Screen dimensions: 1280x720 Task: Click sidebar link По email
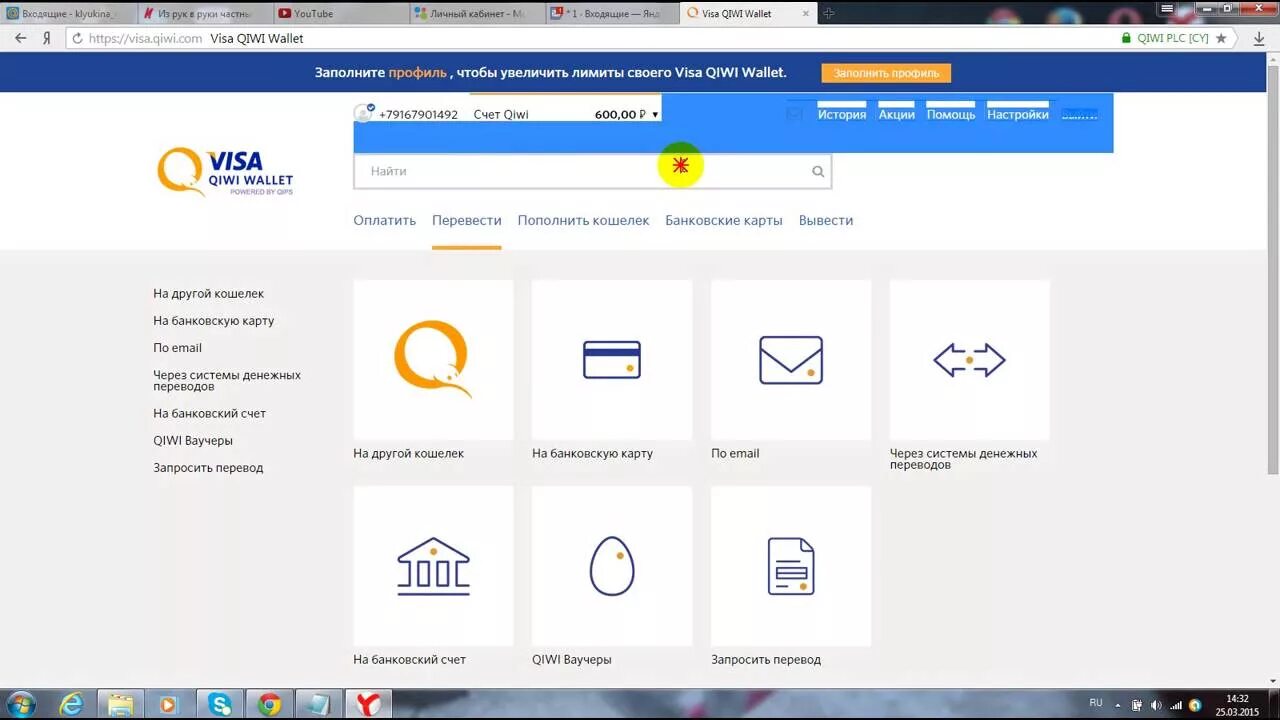click(x=178, y=348)
